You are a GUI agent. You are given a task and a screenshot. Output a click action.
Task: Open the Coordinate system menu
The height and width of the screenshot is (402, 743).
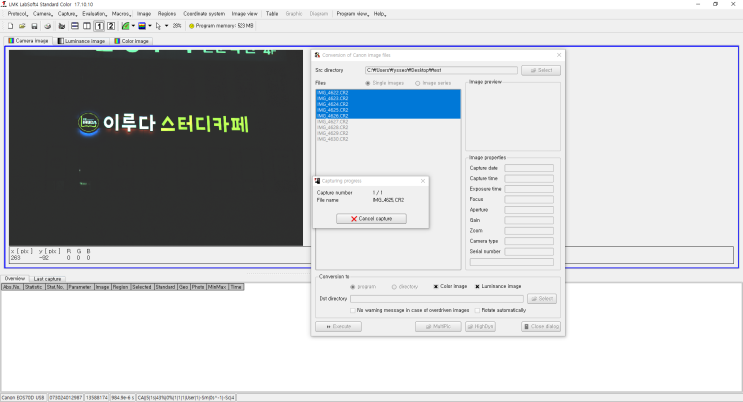(x=204, y=14)
